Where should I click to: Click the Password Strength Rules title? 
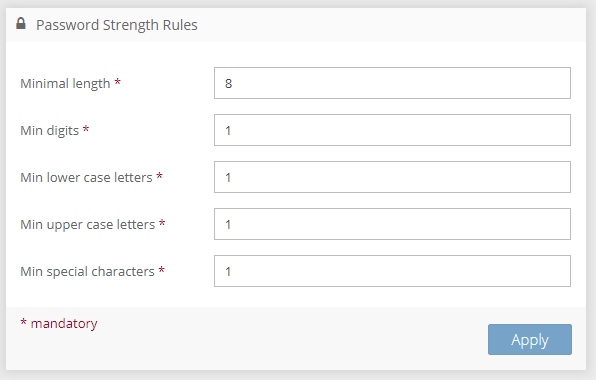pos(117,25)
